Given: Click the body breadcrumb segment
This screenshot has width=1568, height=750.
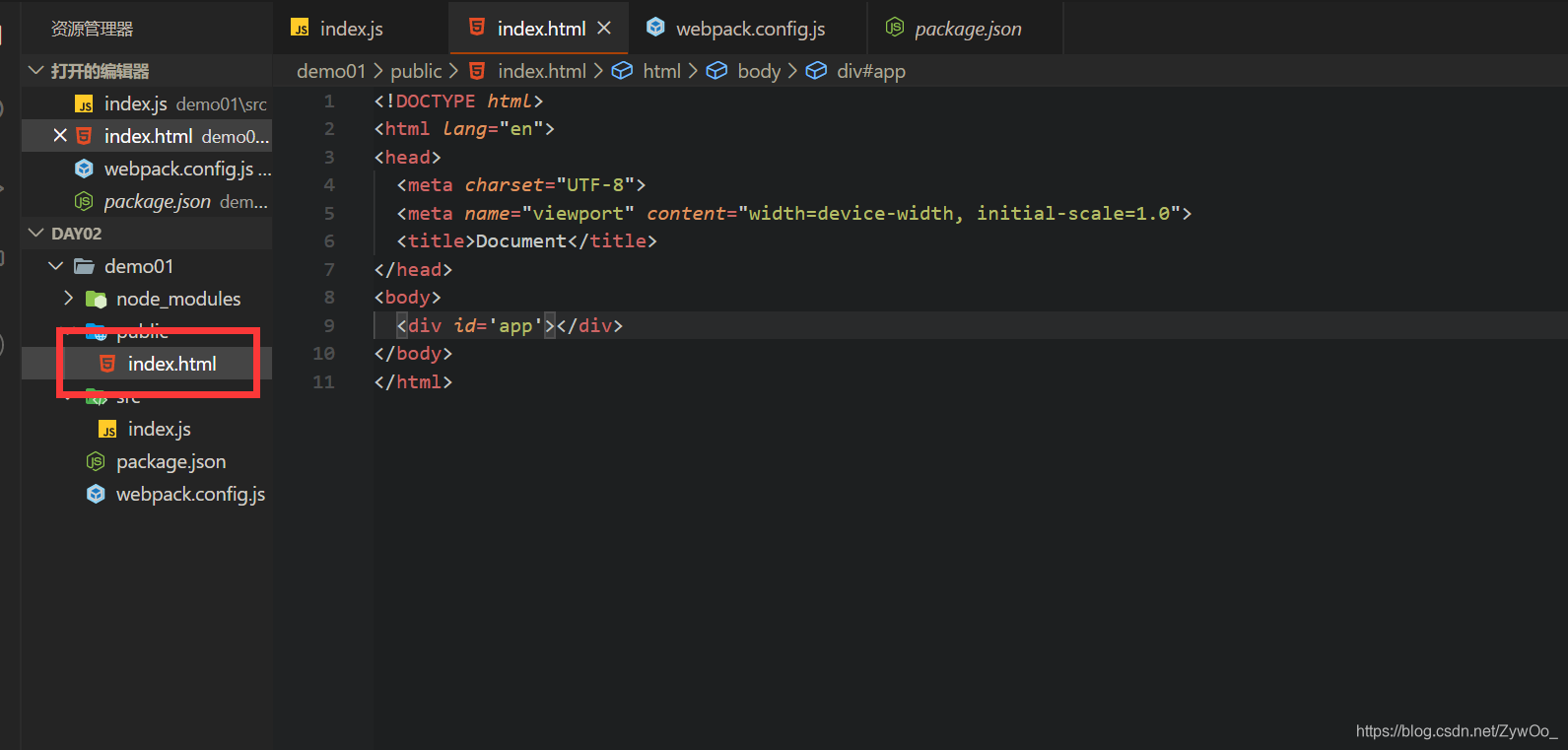Looking at the screenshot, I should click(759, 71).
